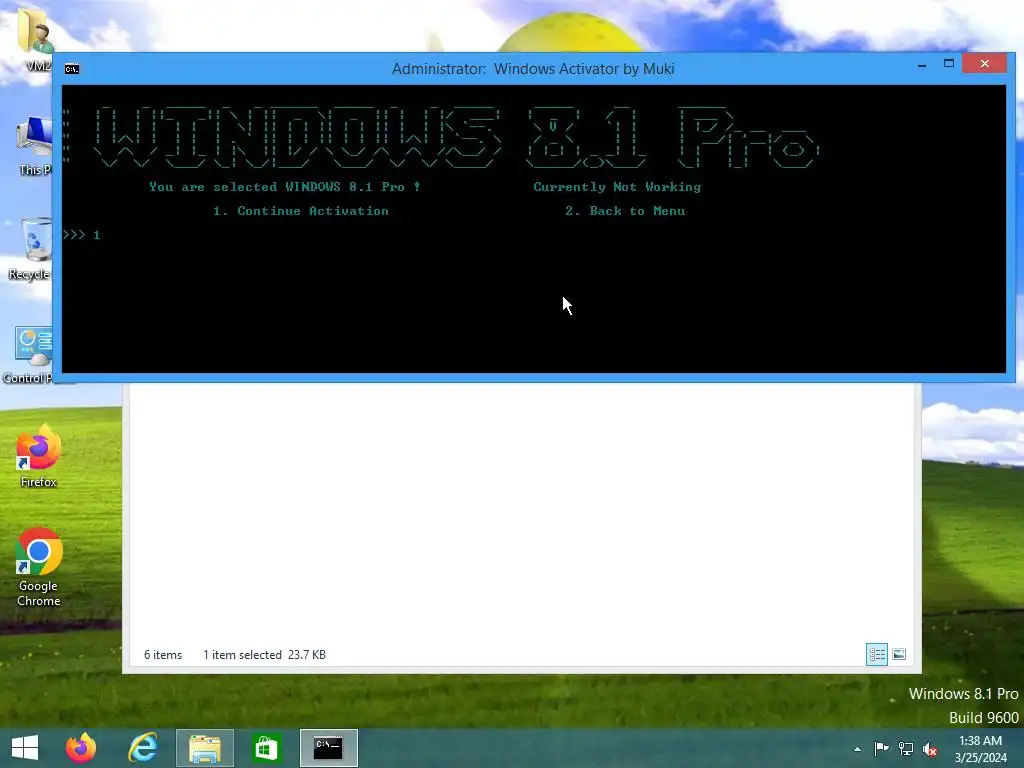The height and width of the screenshot is (768, 1024).
Task: Show hidden system tray icons
Action: coord(857,749)
